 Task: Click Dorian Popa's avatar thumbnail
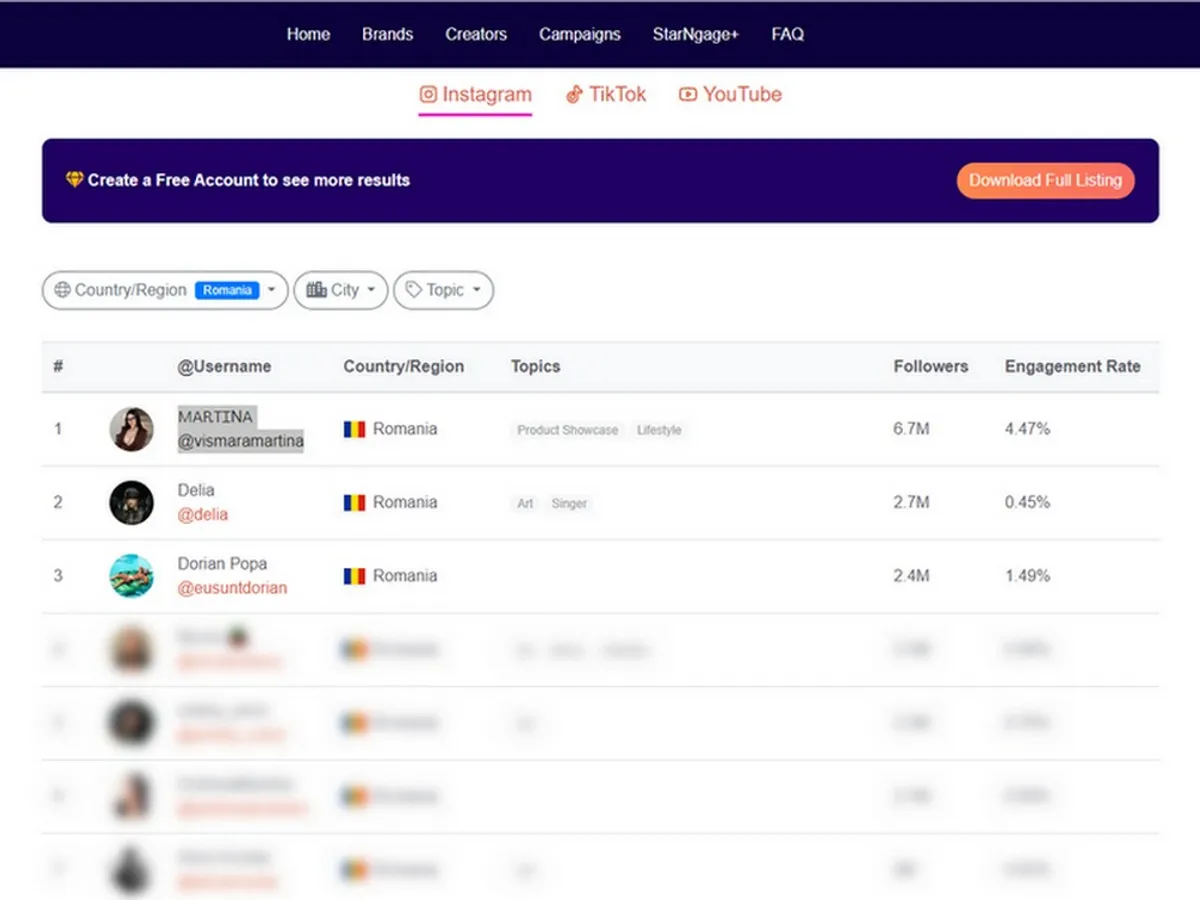point(131,576)
